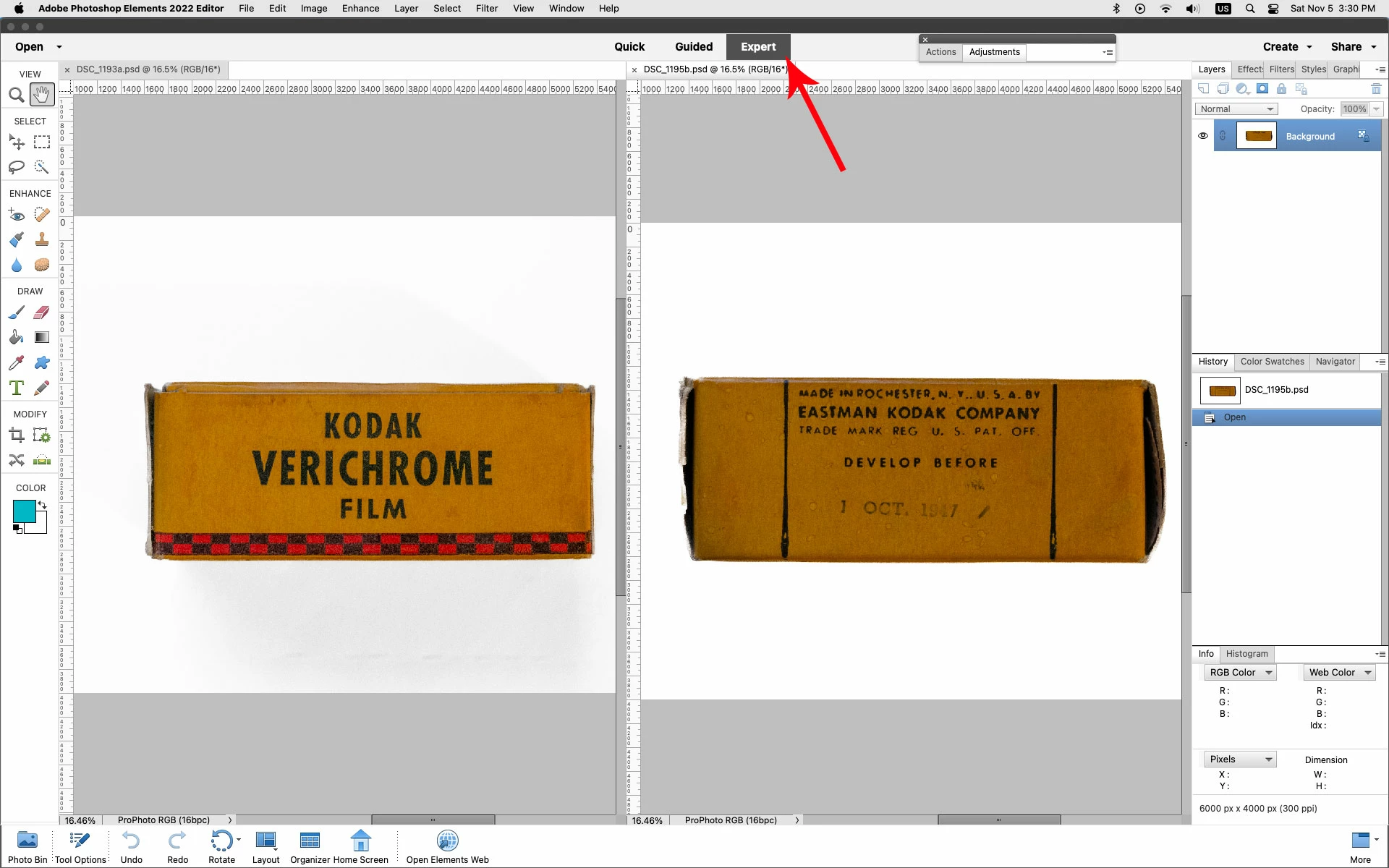Select the Eraser tool
The image size is (1389, 868).
coord(42,312)
